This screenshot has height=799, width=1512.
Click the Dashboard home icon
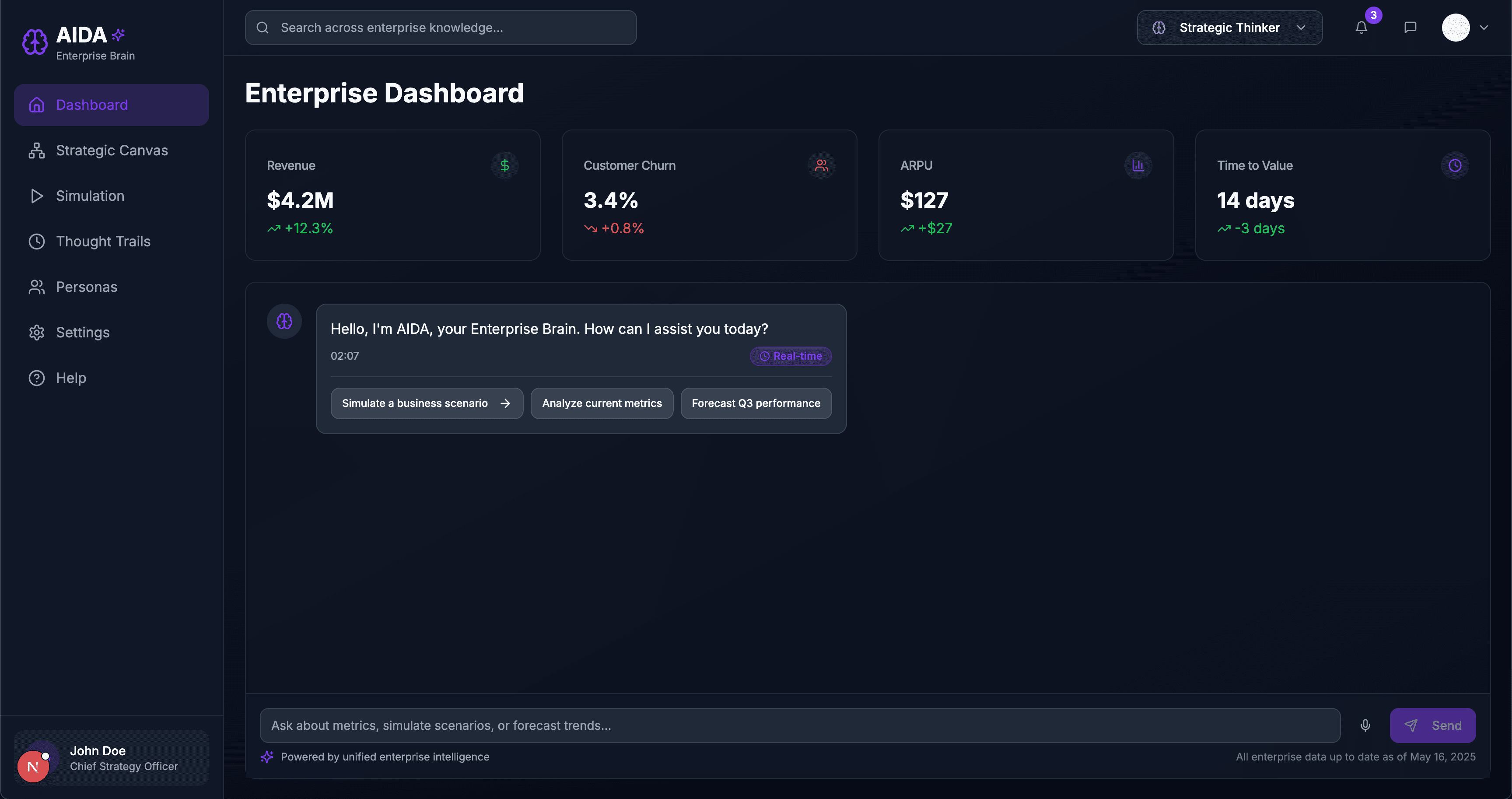pyautogui.click(x=36, y=105)
